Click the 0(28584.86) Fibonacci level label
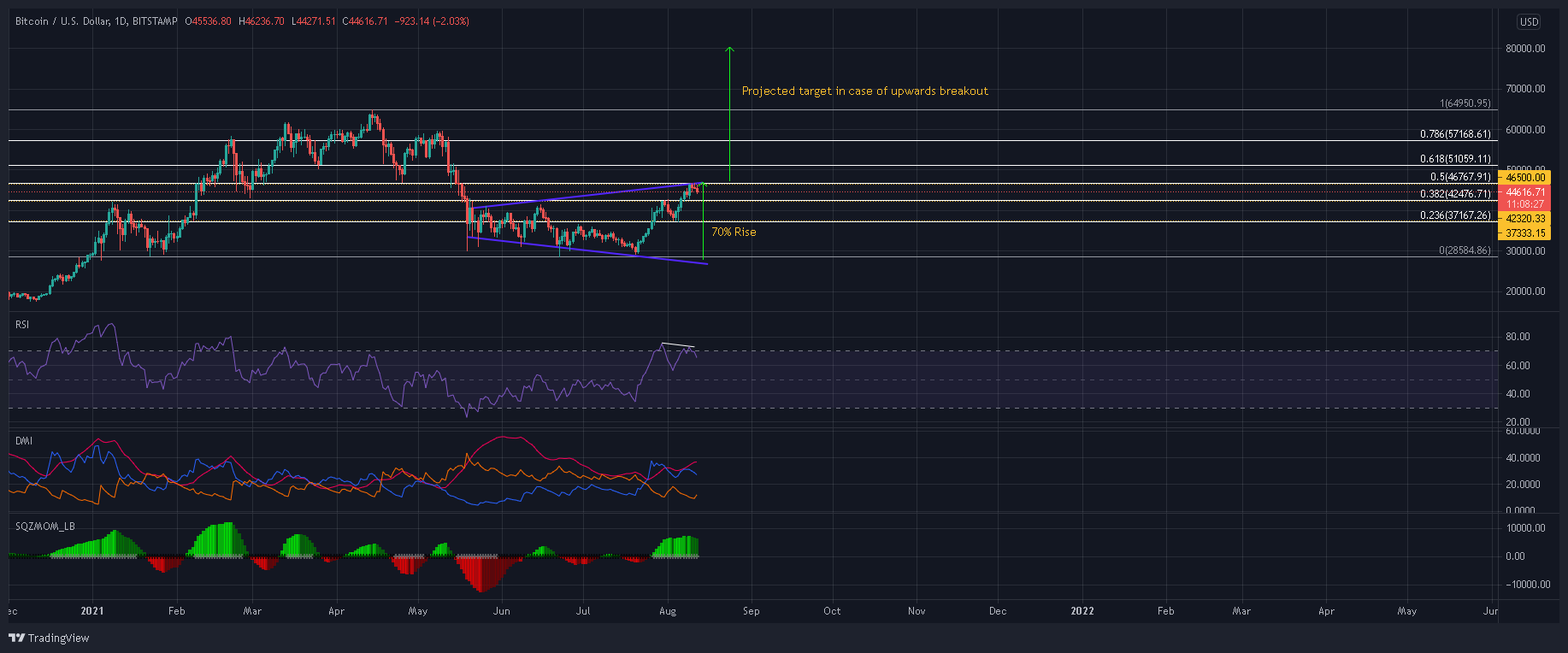Viewport: 1568px width, 653px height. click(1465, 250)
